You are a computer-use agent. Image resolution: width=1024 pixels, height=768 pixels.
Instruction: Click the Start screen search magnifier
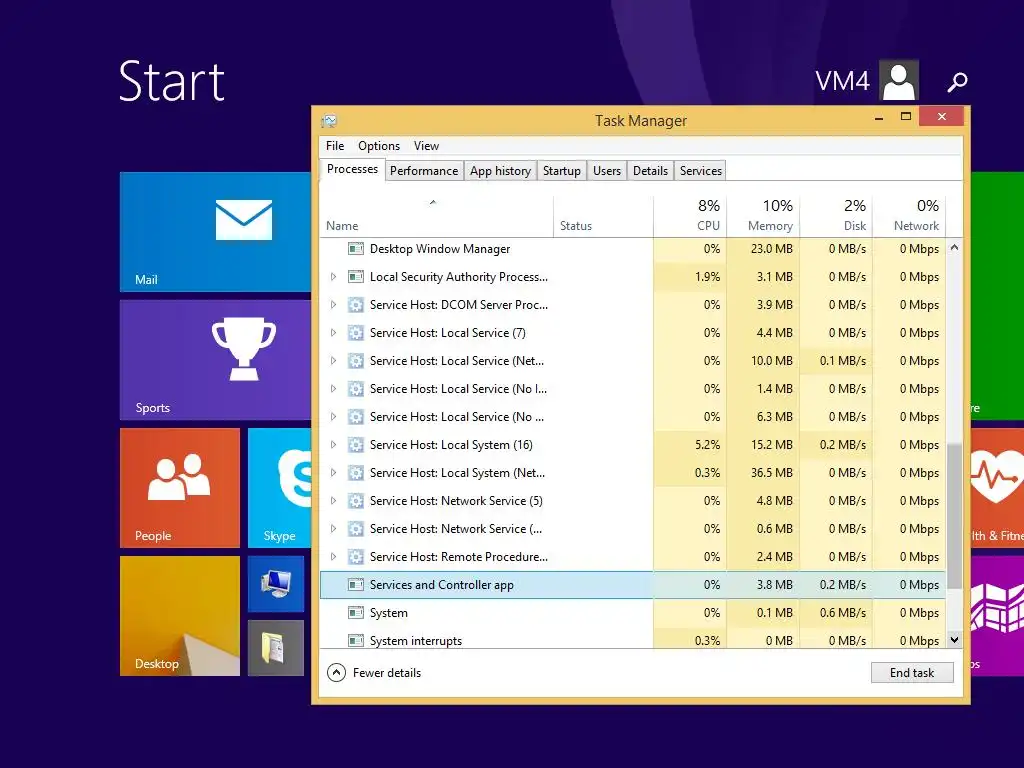click(957, 82)
